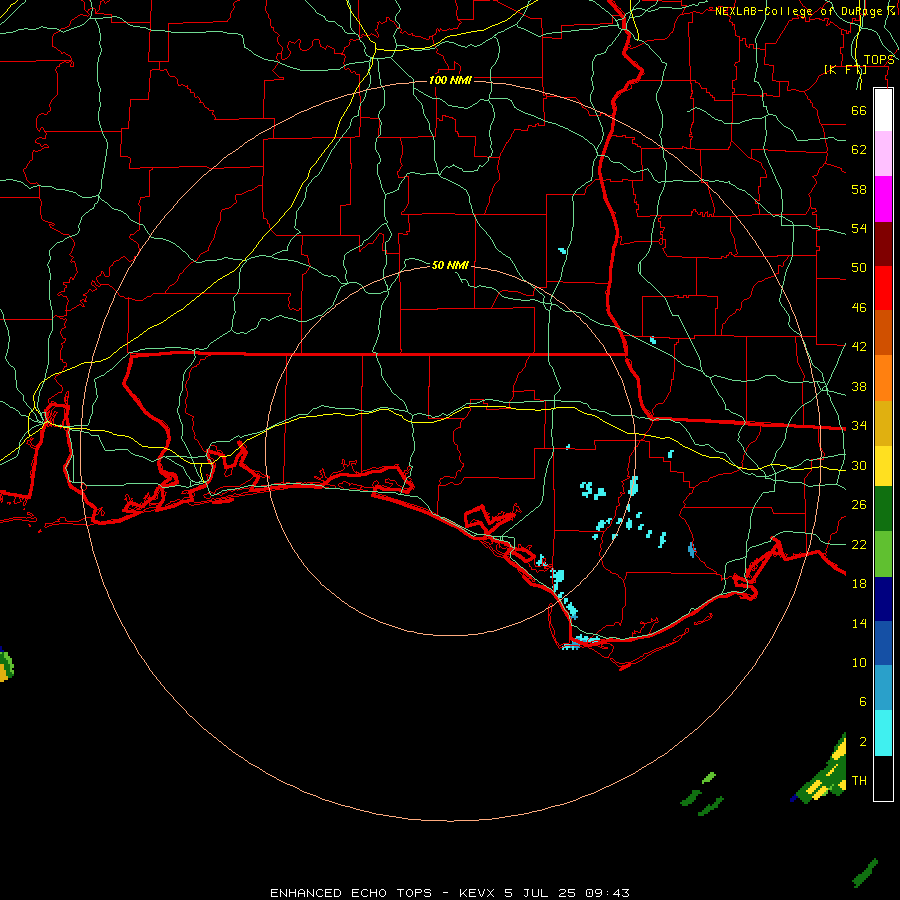Click the TH legend label
Viewport: 900px width, 900px height.
(x=859, y=781)
